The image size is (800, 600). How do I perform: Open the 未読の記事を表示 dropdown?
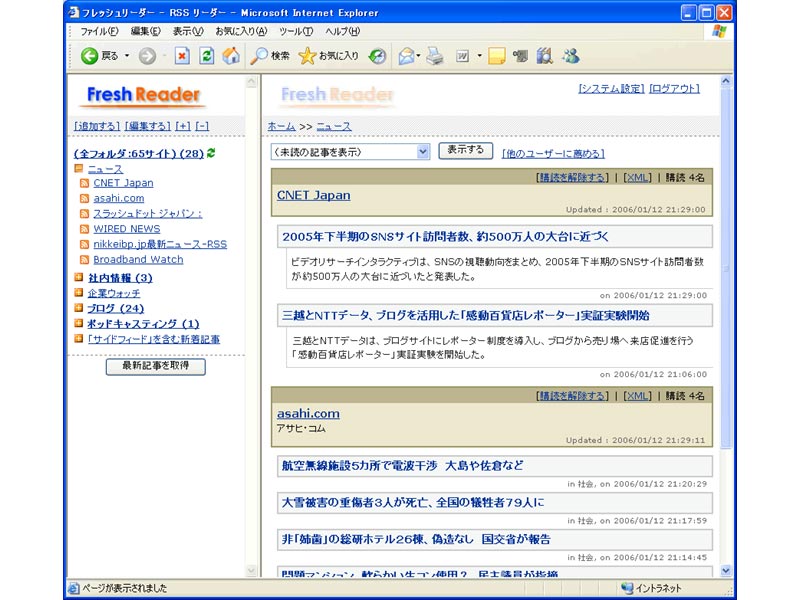[x=350, y=152]
